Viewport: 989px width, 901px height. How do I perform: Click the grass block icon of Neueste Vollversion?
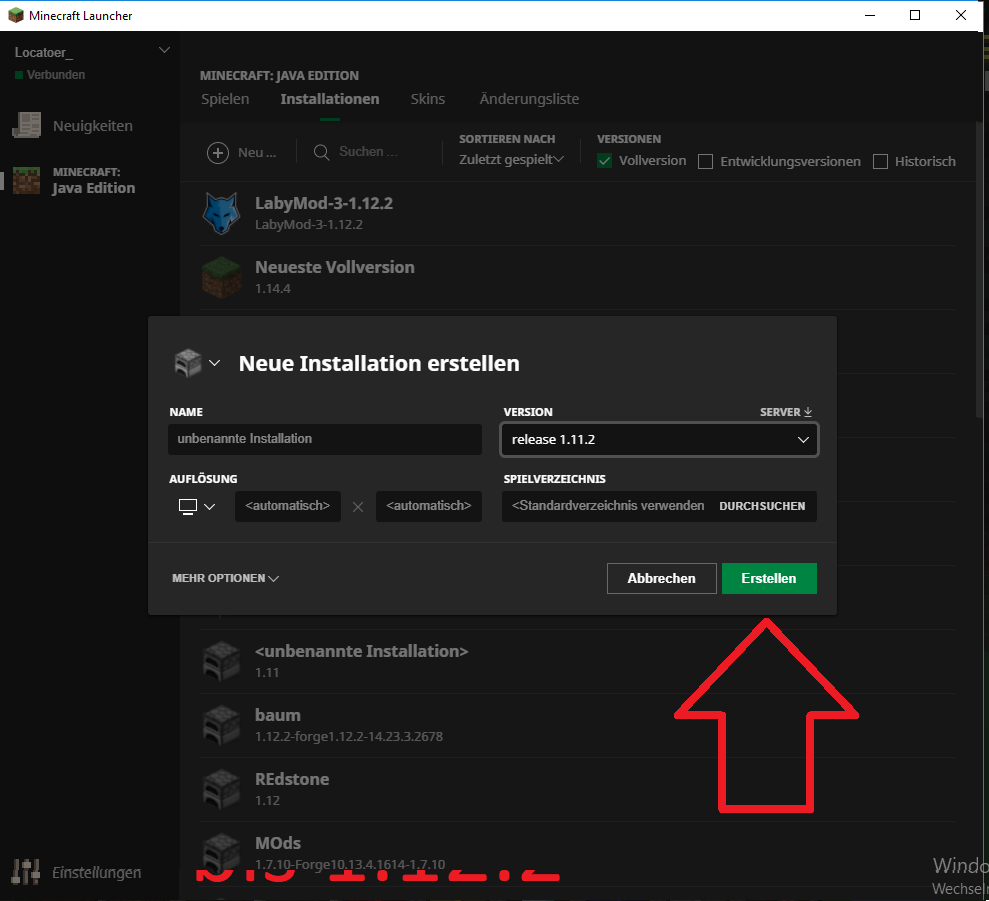click(x=221, y=277)
